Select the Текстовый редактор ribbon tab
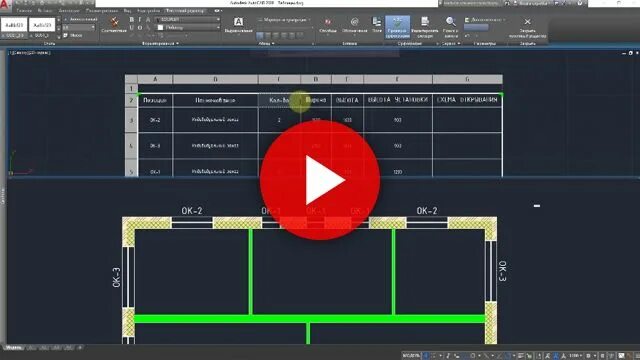This screenshot has width=640, height=360. pos(186,11)
